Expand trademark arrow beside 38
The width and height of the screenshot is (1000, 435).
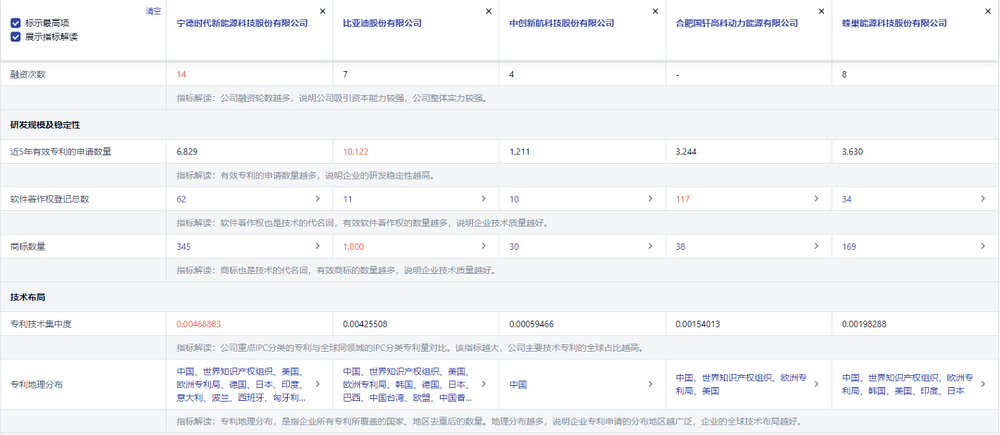(817, 246)
